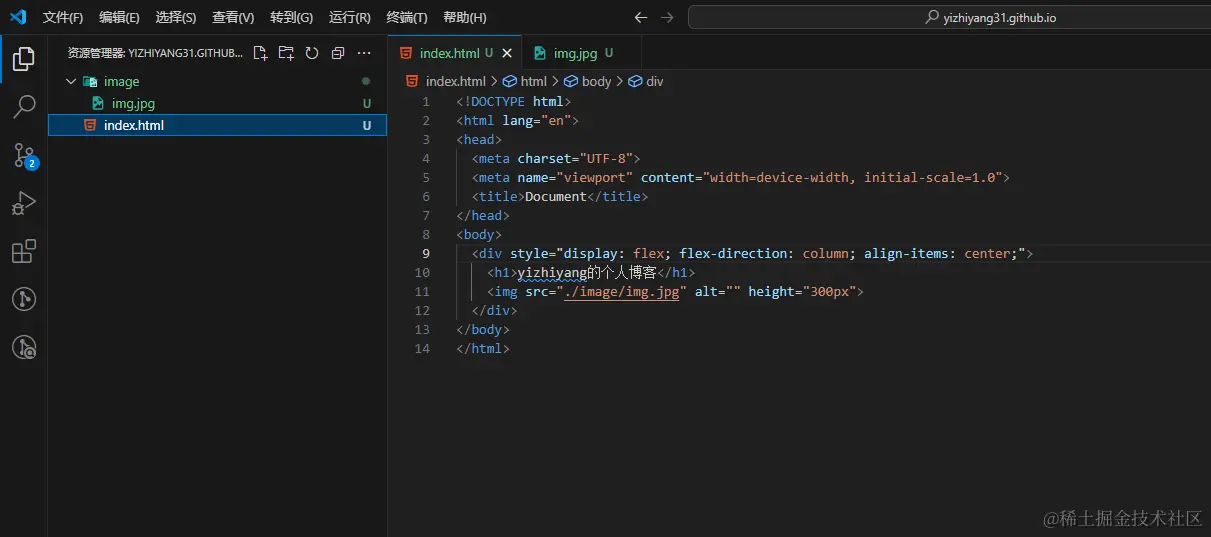Click the U status next to img.jpg in tree
Viewport: 1211px width, 537px height.
click(367, 103)
